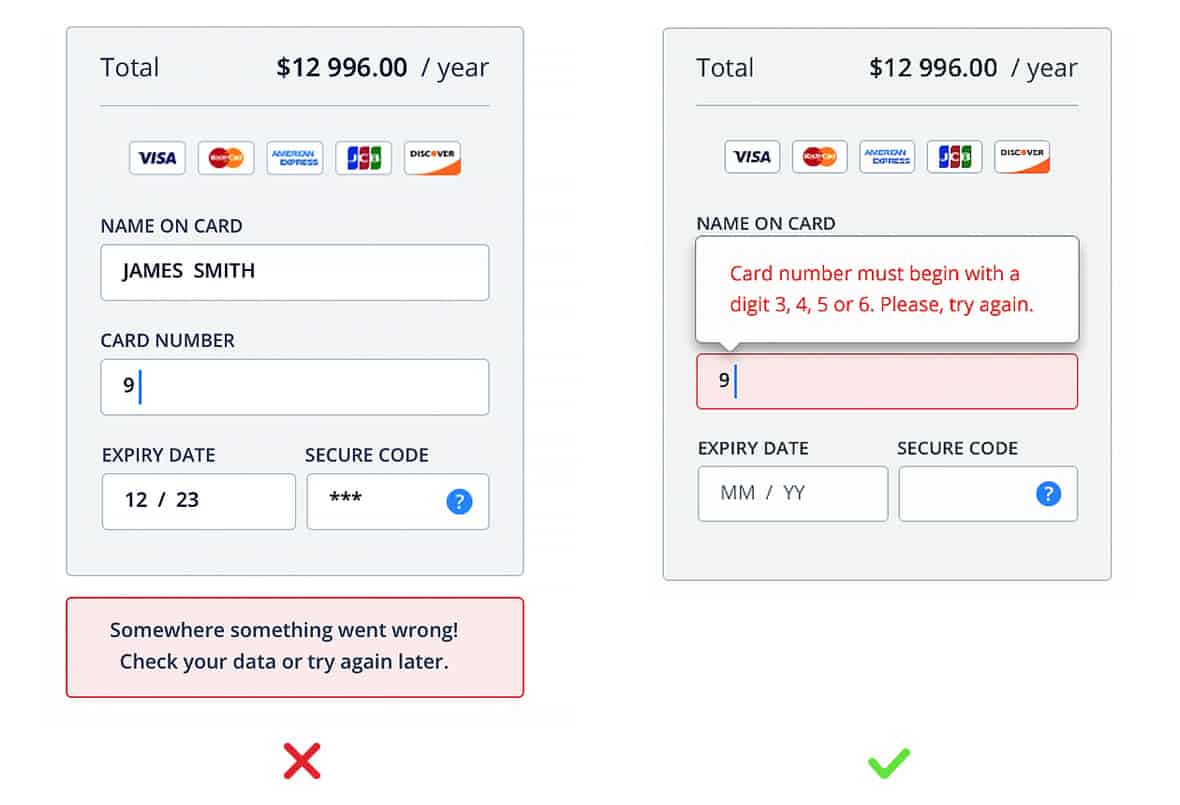Select the card number field containing 9 on the left
1180x805 pixels.
[294, 387]
